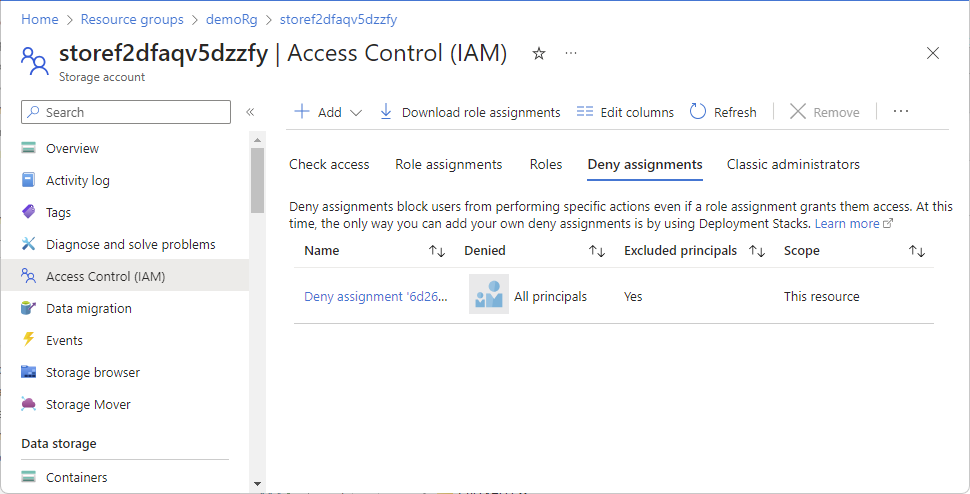Click the Home breadcrumb link
970x494 pixels.
(40, 20)
